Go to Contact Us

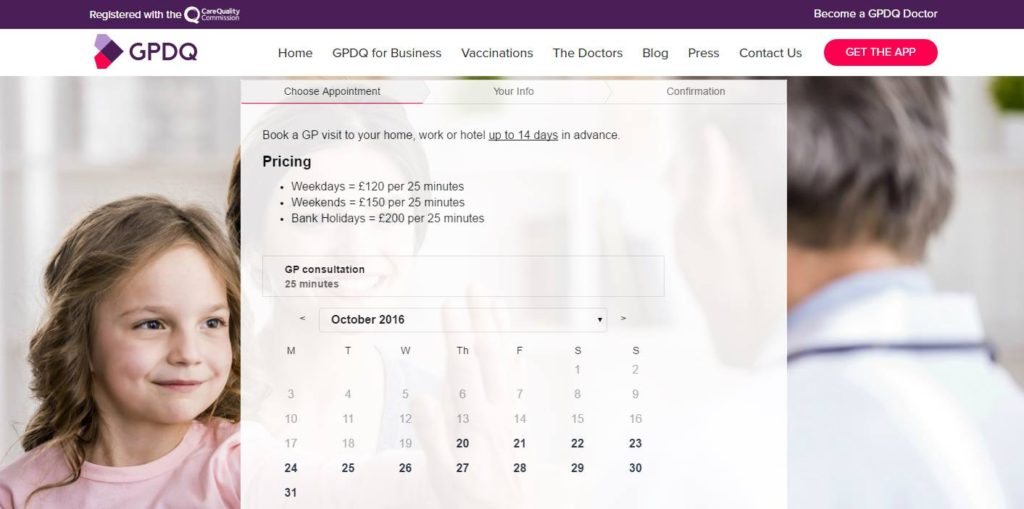click(x=770, y=53)
